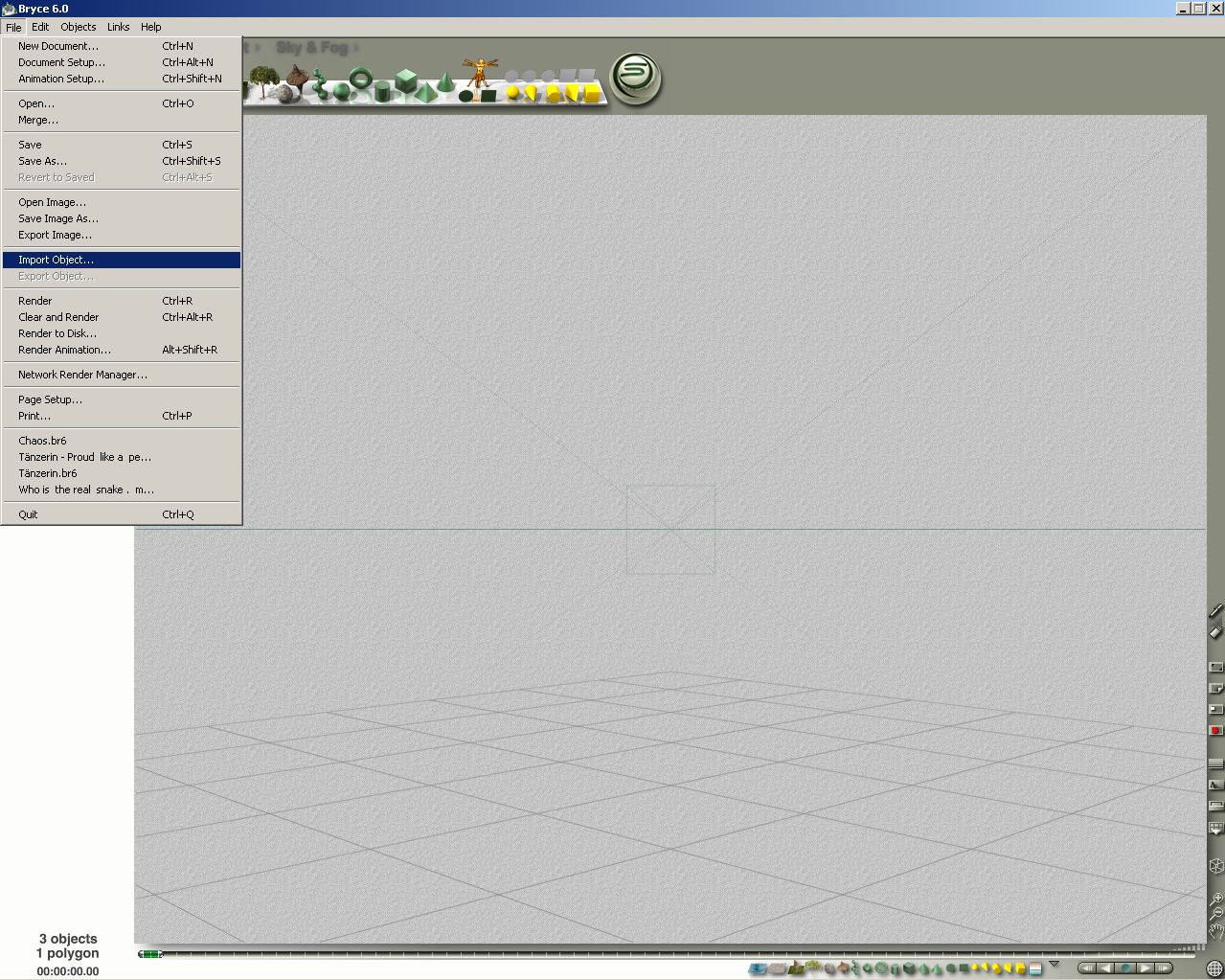The width and height of the screenshot is (1225, 980).
Task: Choose Page Setup... from File menu
Action: click(122, 399)
